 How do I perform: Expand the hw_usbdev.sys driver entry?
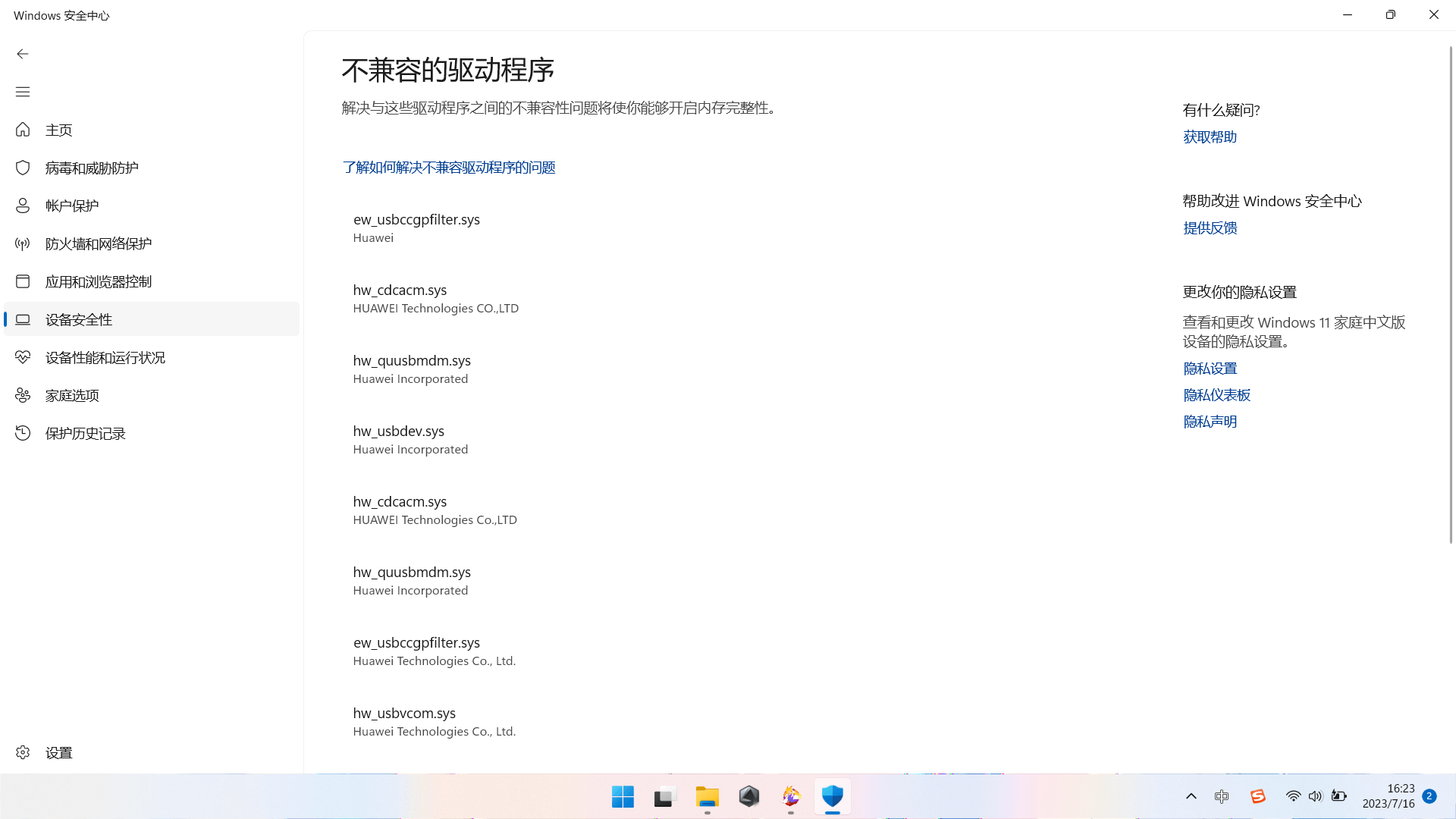coord(398,431)
